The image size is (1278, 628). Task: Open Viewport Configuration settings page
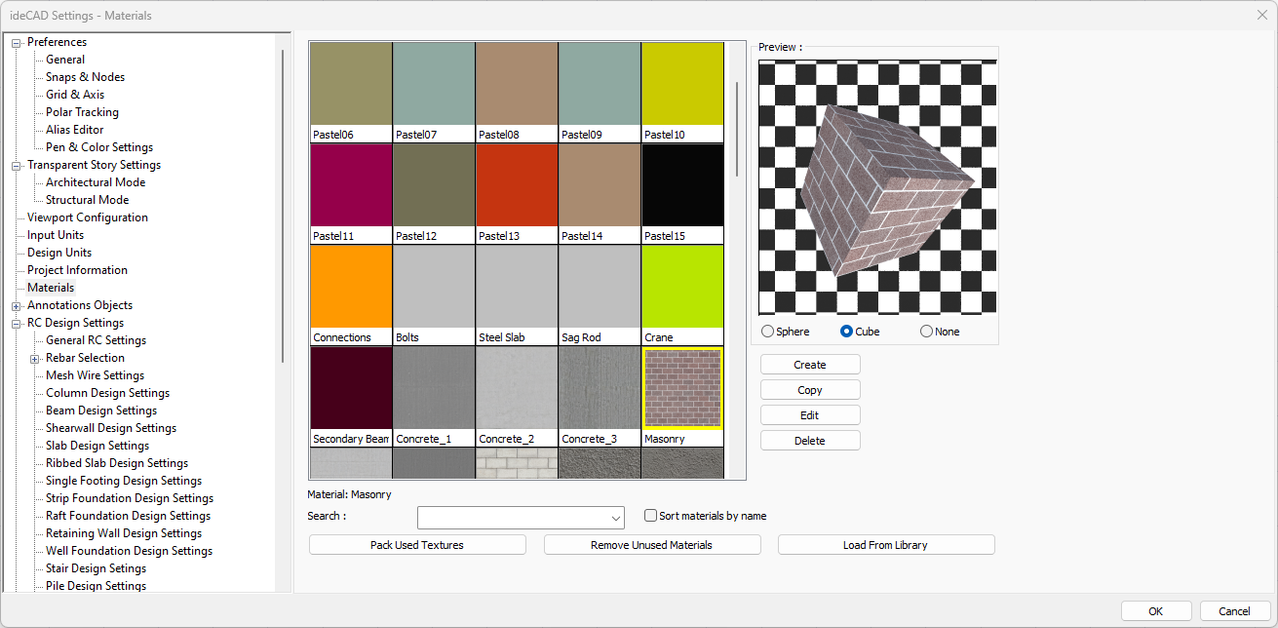(x=87, y=218)
